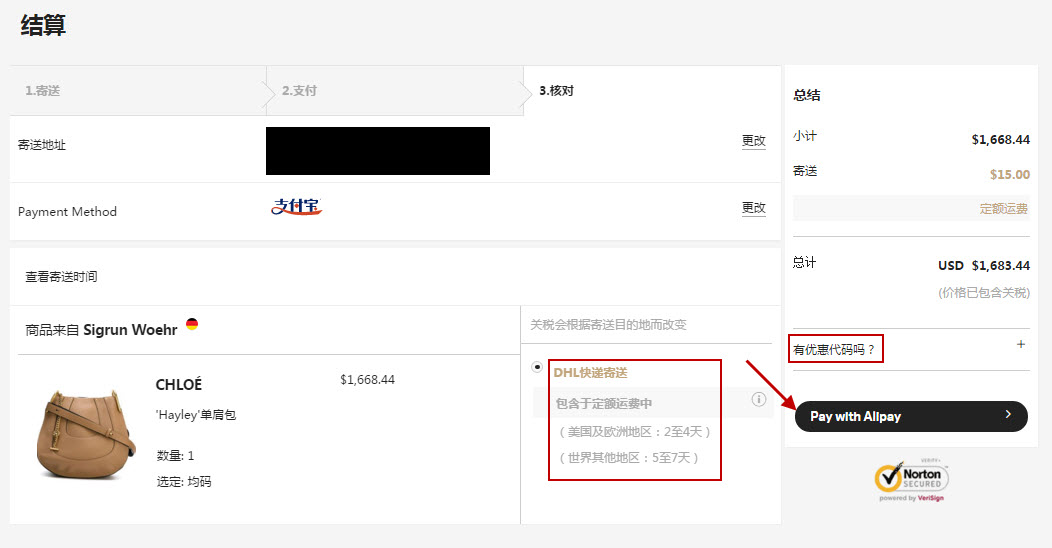The width and height of the screenshot is (1052, 548).
Task: Click the 'Hayley'单肩包 product title
Action: coord(196,415)
